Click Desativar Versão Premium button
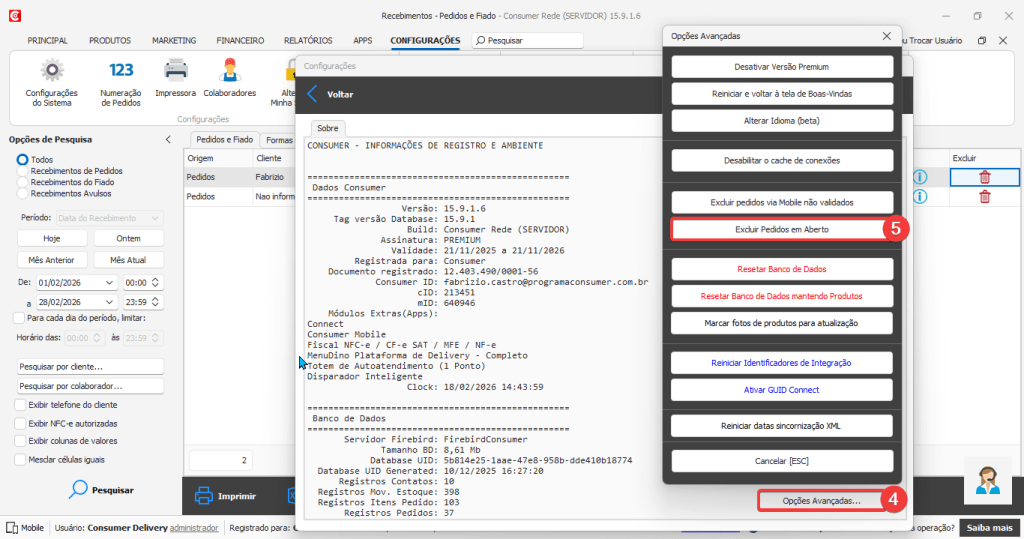Screen dimensions: 1024x539 click(x=782, y=67)
